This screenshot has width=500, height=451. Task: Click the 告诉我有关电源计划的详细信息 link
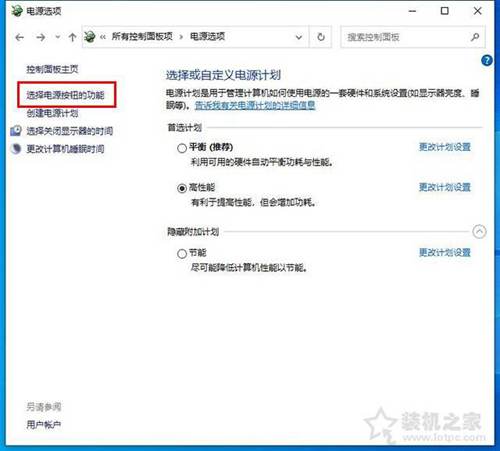pyautogui.click(x=255, y=105)
